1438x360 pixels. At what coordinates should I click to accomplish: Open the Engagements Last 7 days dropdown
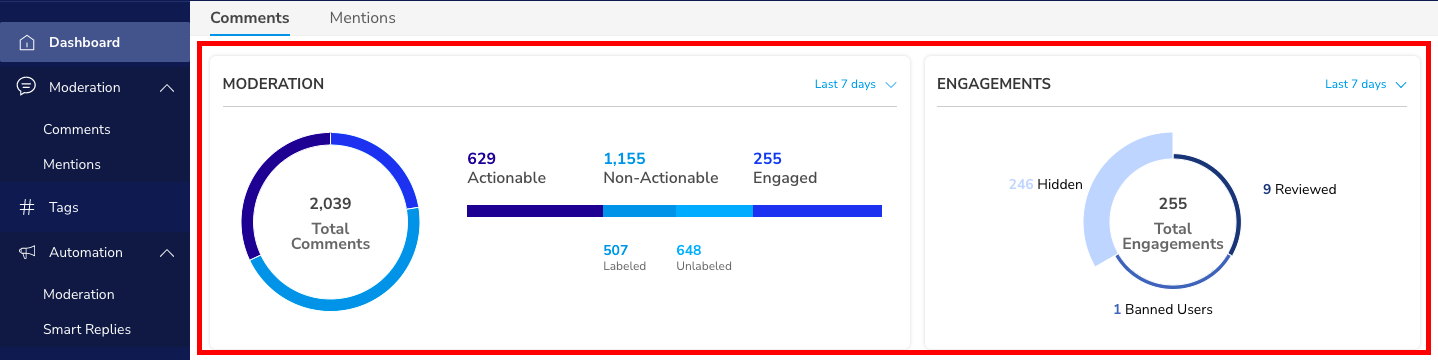(x=1366, y=85)
